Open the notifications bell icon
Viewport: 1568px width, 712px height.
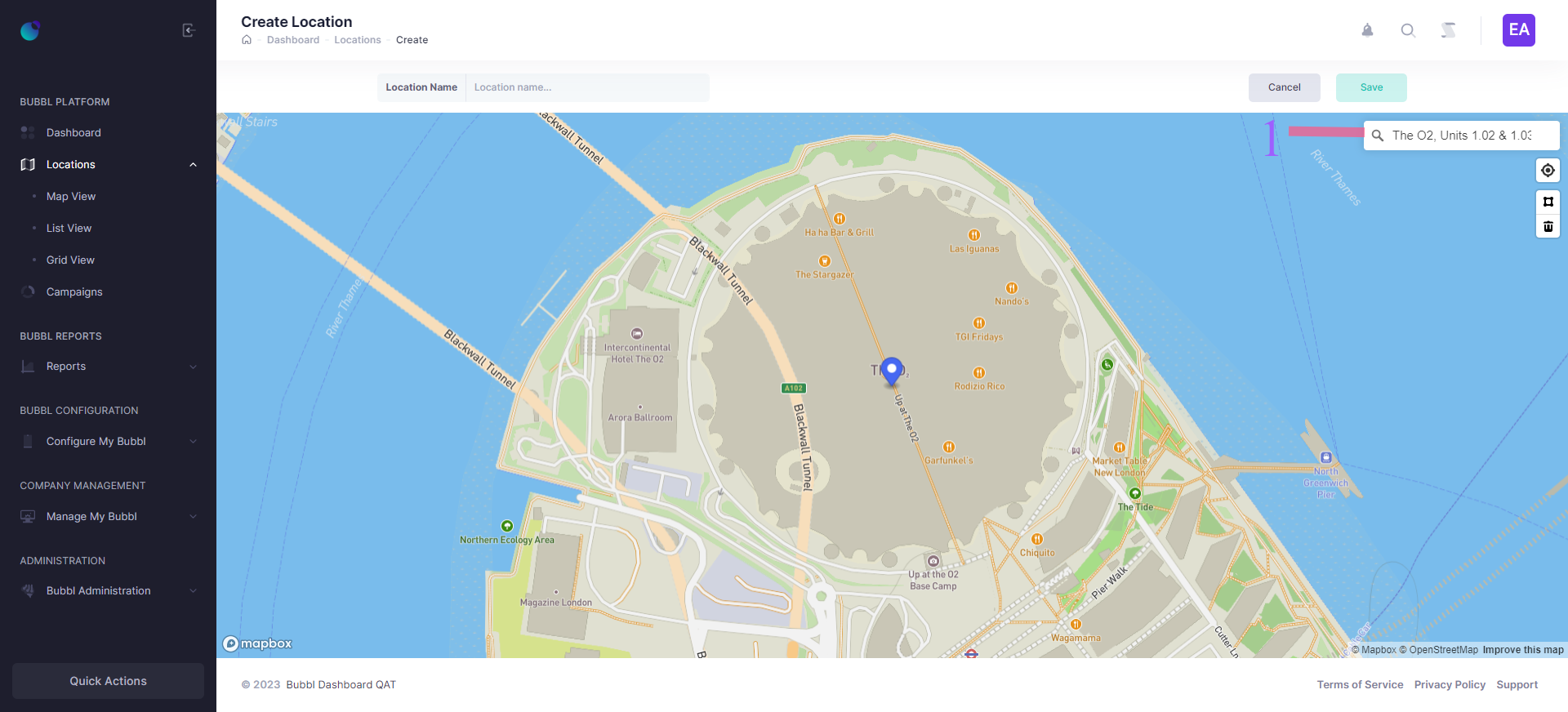click(x=1367, y=30)
